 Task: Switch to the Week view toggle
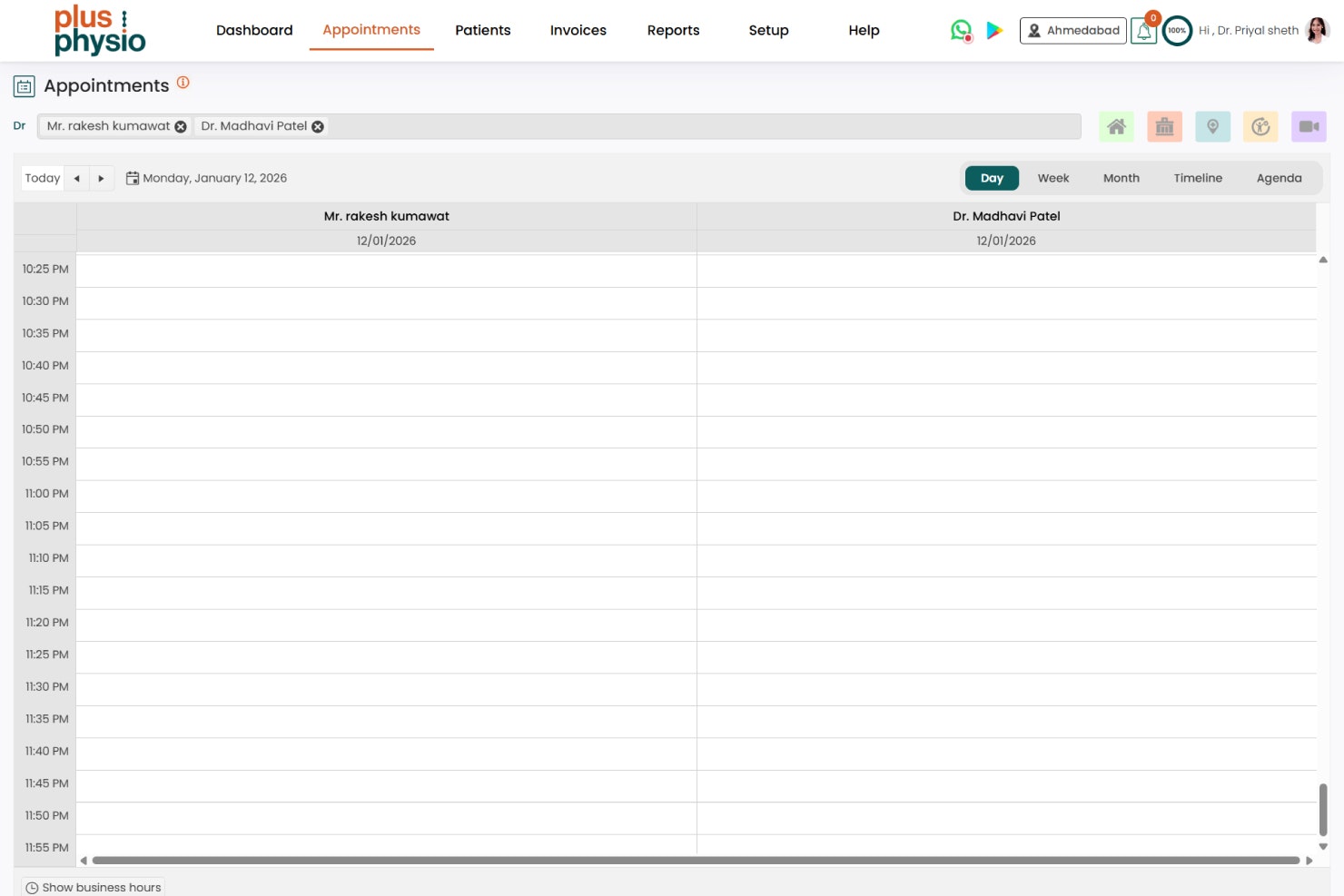[x=1052, y=178]
